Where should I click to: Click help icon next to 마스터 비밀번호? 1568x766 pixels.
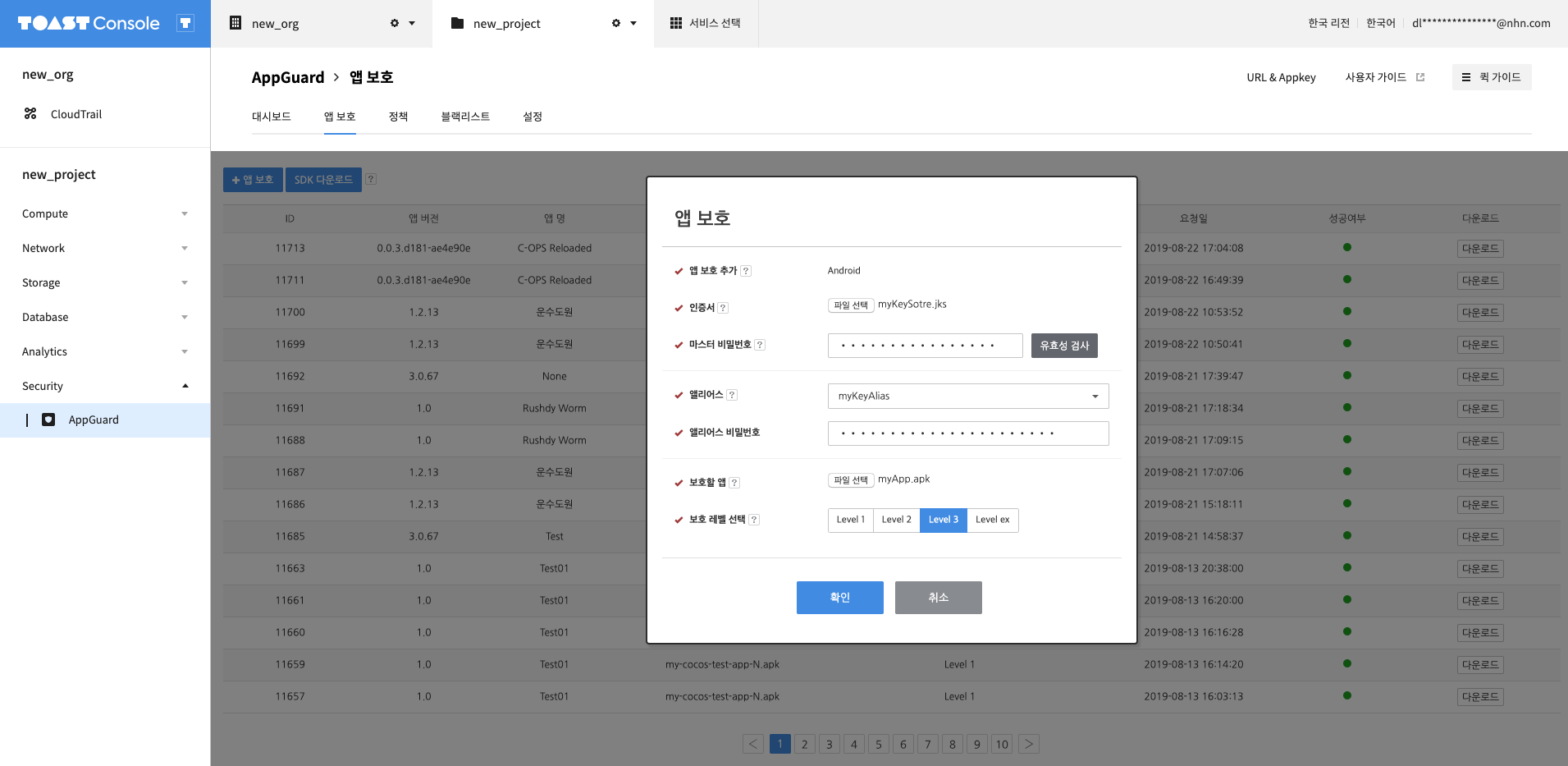(760, 345)
